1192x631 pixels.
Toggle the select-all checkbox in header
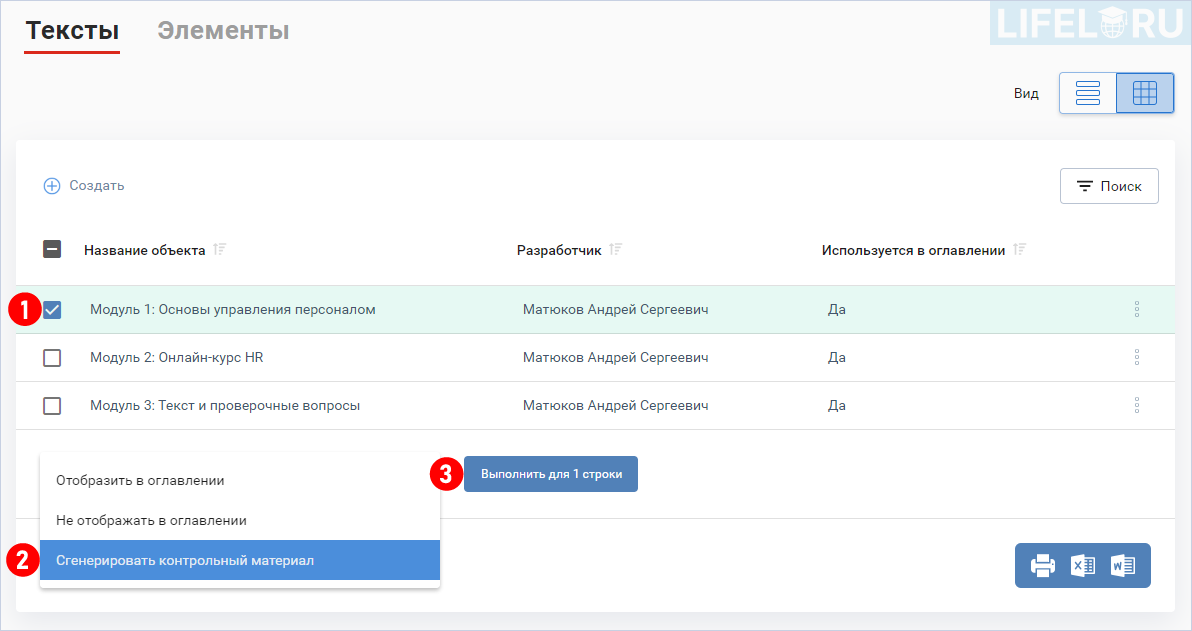point(52,249)
